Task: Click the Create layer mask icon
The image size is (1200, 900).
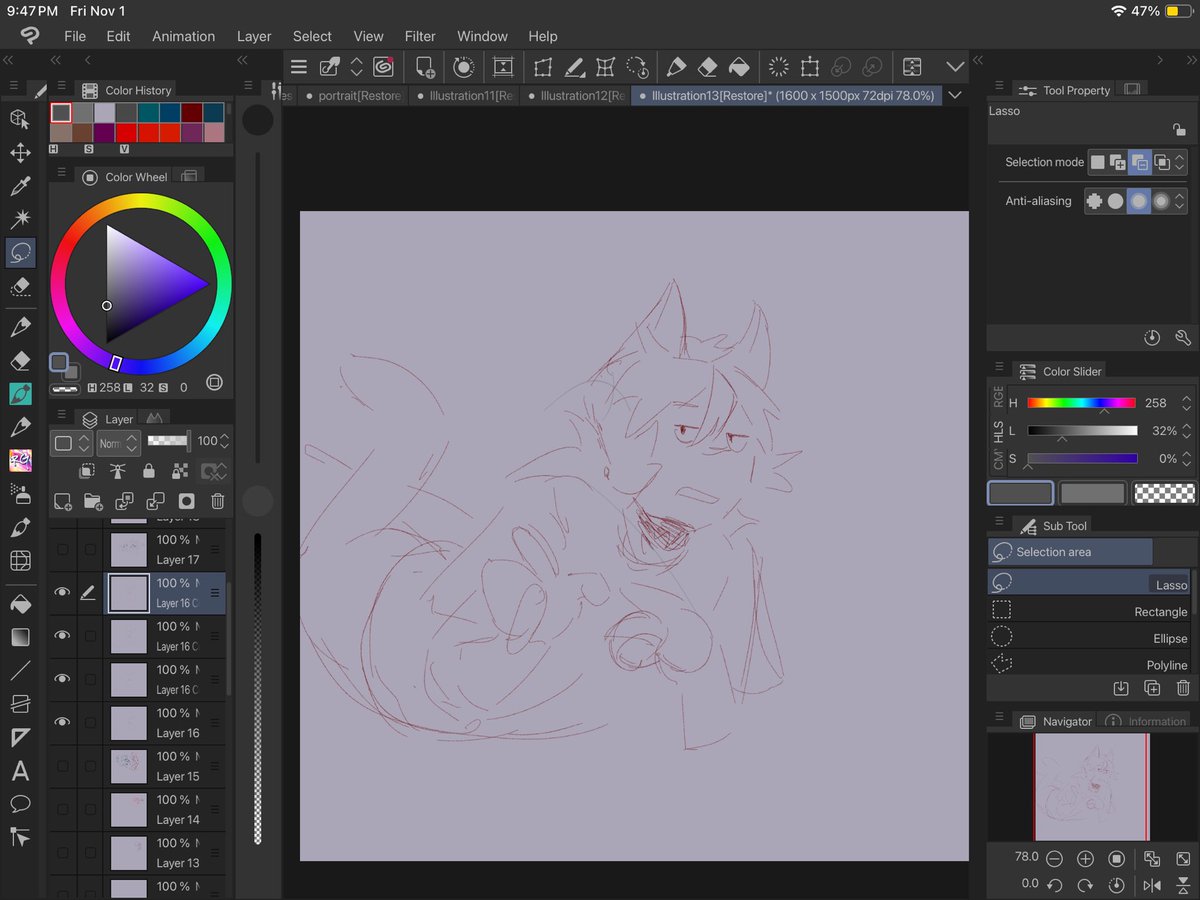Action: [x=186, y=501]
